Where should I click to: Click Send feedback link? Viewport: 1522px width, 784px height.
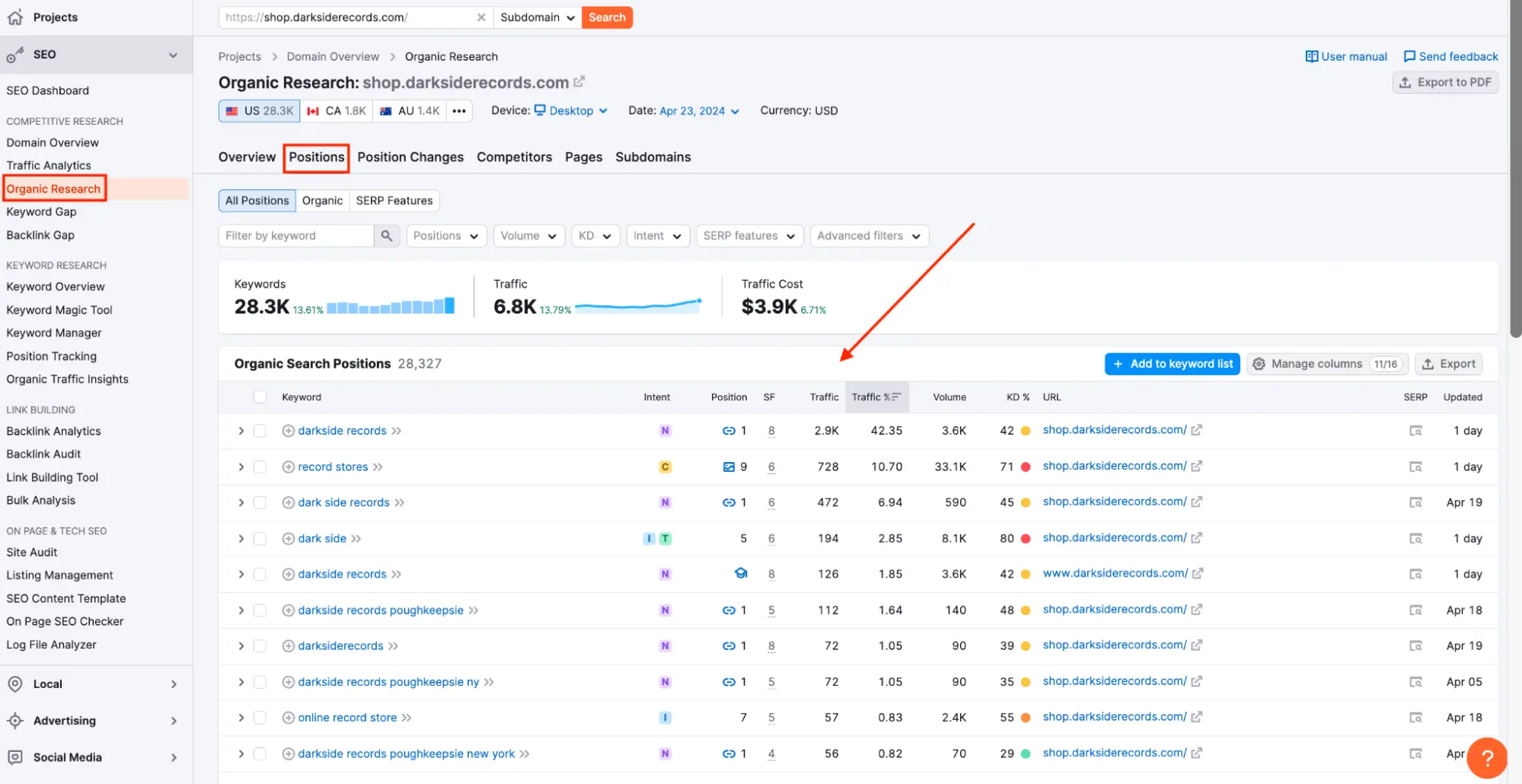point(1450,56)
